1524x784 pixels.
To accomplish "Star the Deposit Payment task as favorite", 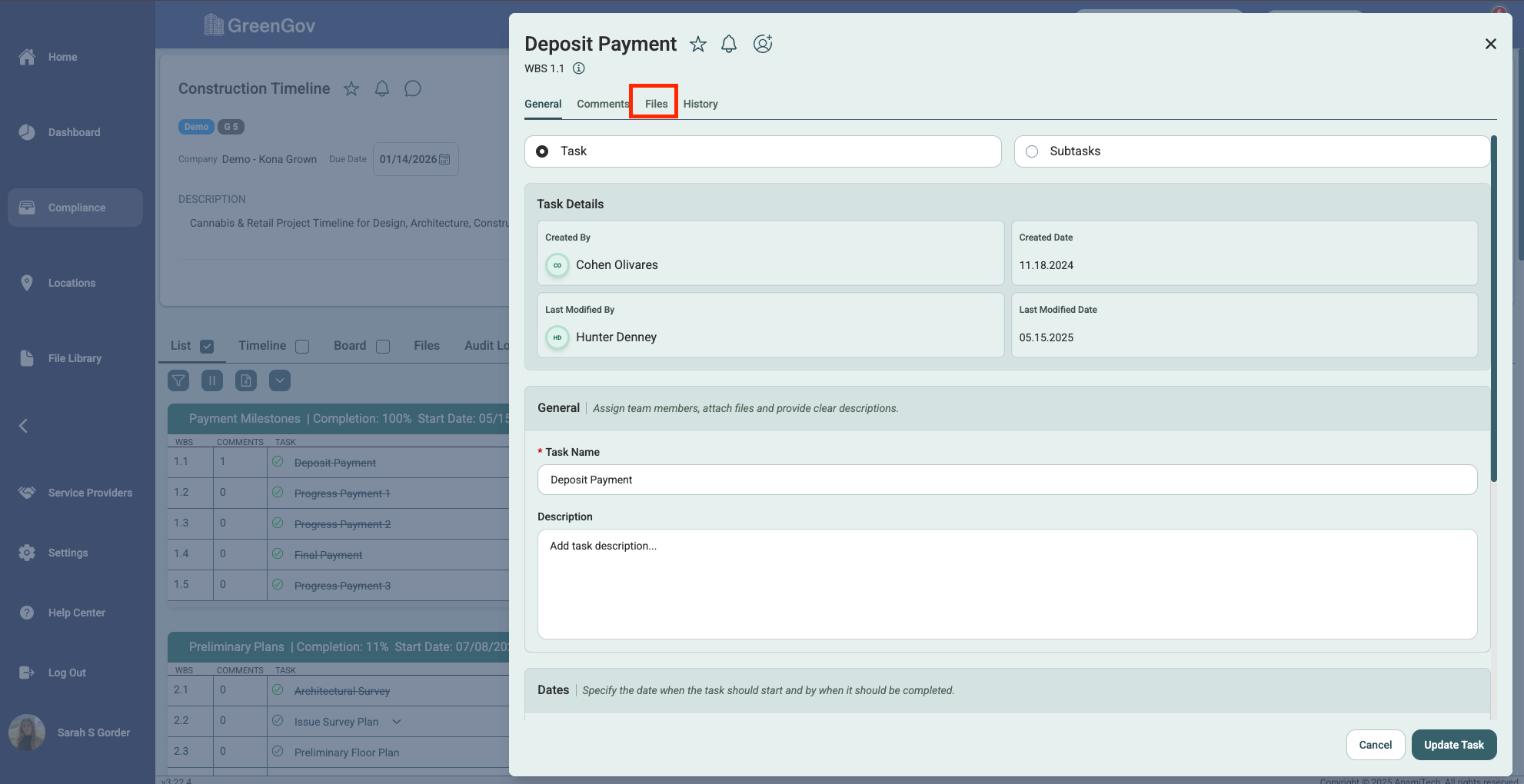I will coord(697,45).
